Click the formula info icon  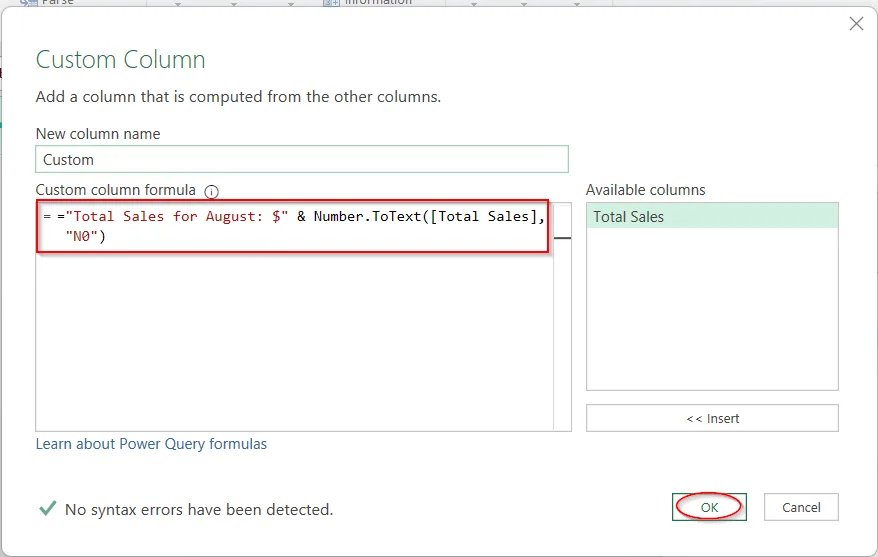[211, 192]
